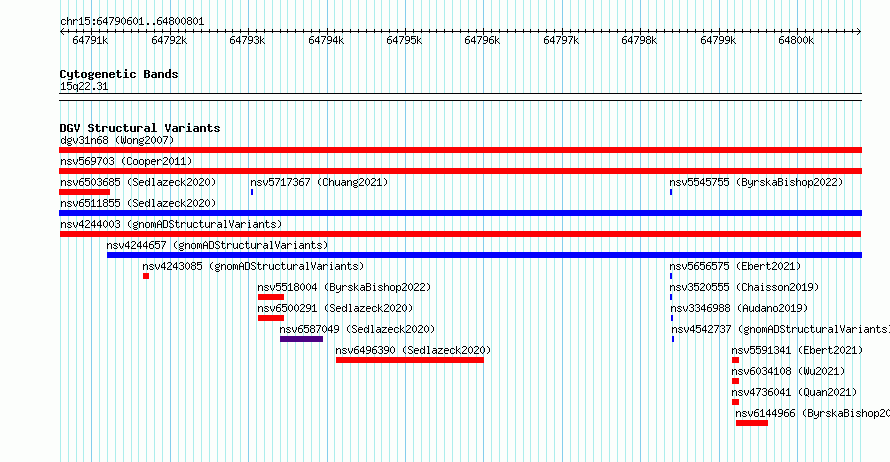This screenshot has width=890, height=462.
Task: Open nsv6144966 (ByrskaBishop) label
Action: [812, 413]
